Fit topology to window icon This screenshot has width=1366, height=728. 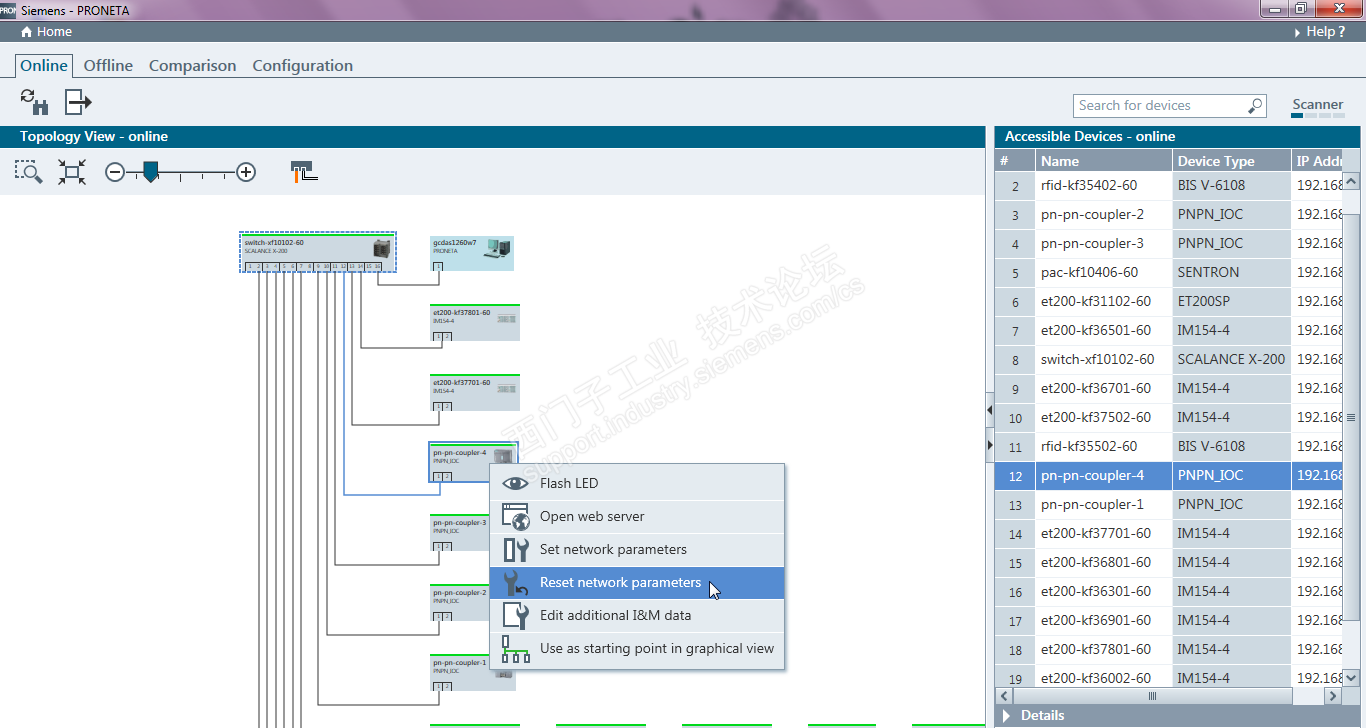[71, 172]
